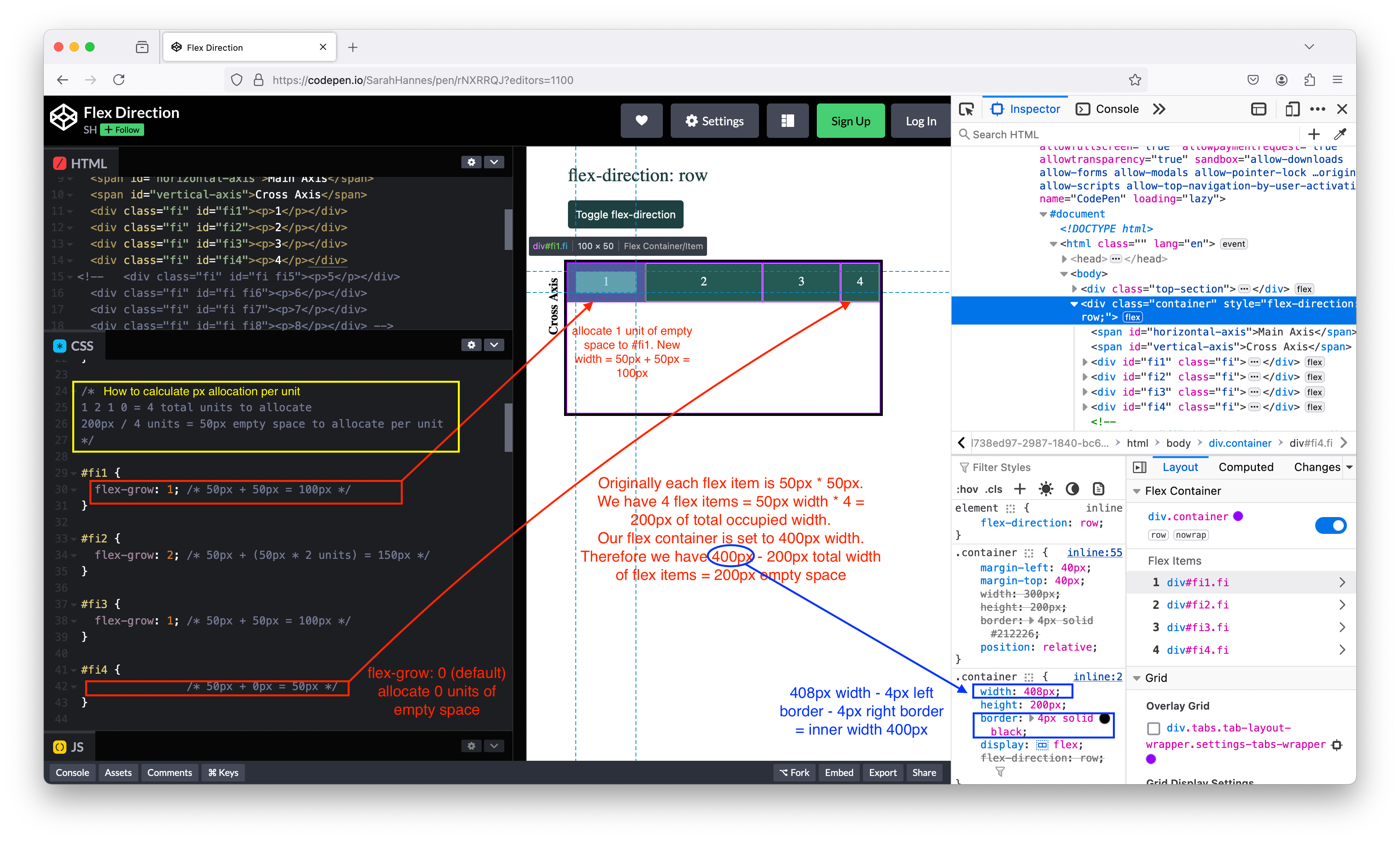
Task: Toggle :hov pseudo-class panel
Action: coord(968,489)
